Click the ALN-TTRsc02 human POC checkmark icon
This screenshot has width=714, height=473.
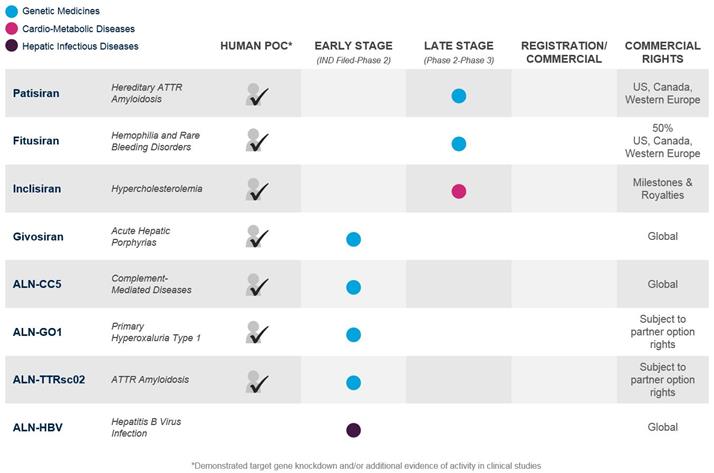coord(258,381)
